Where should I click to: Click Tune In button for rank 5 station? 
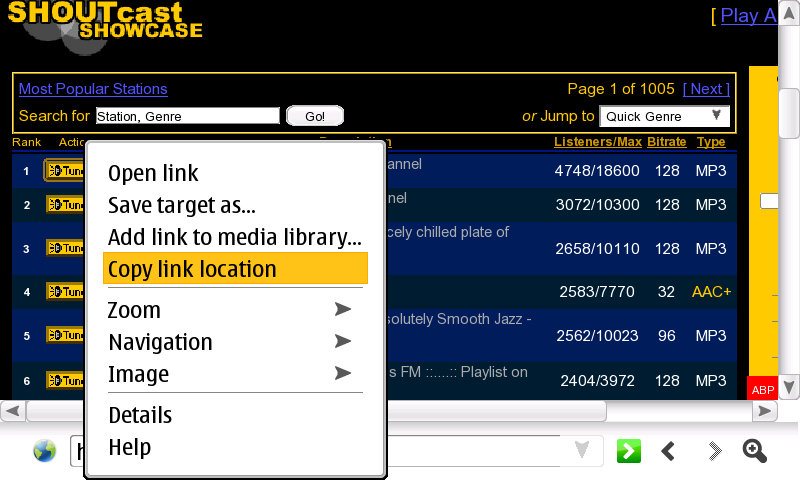click(x=65, y=335)
